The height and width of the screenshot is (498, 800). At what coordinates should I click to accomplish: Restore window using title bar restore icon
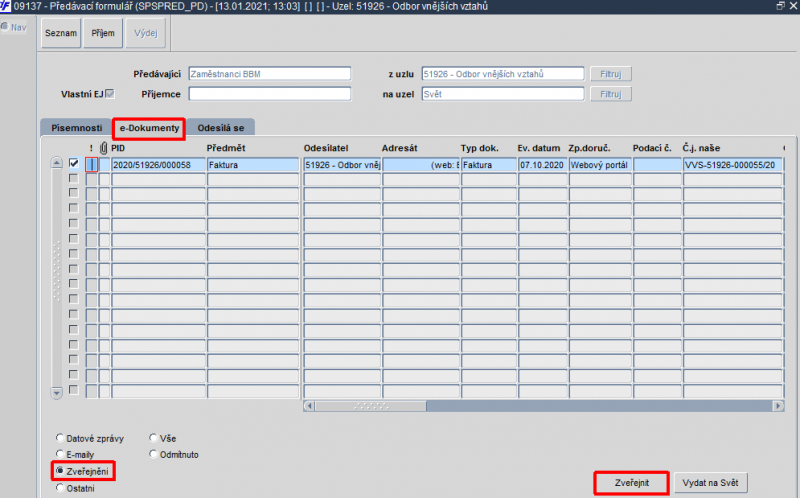point(781,6)
